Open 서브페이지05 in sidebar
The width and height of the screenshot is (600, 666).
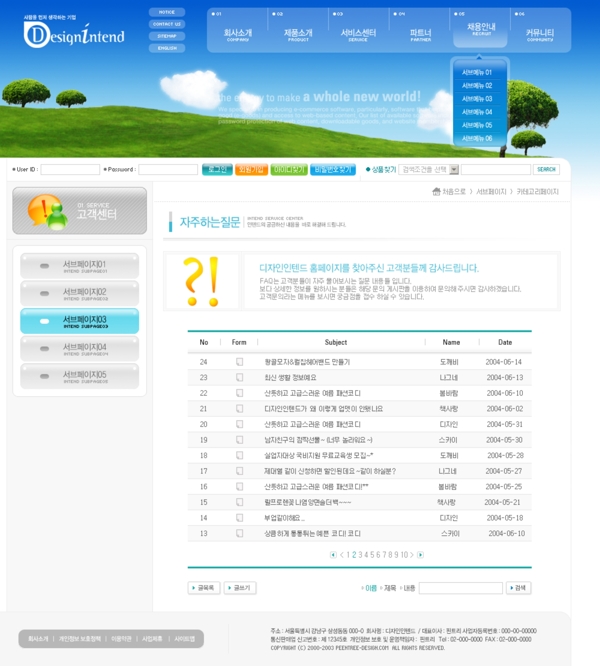[79, 376]
